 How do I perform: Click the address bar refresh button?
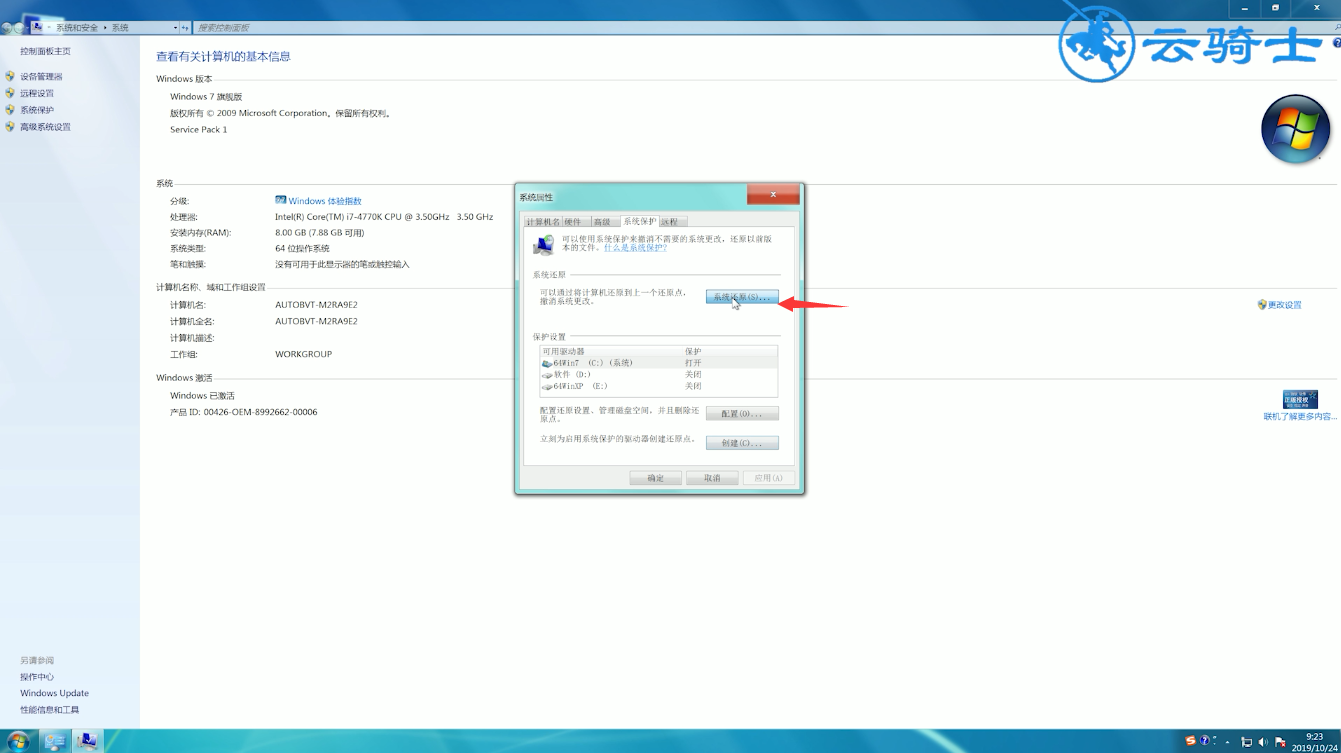click(x=186, y=28)
